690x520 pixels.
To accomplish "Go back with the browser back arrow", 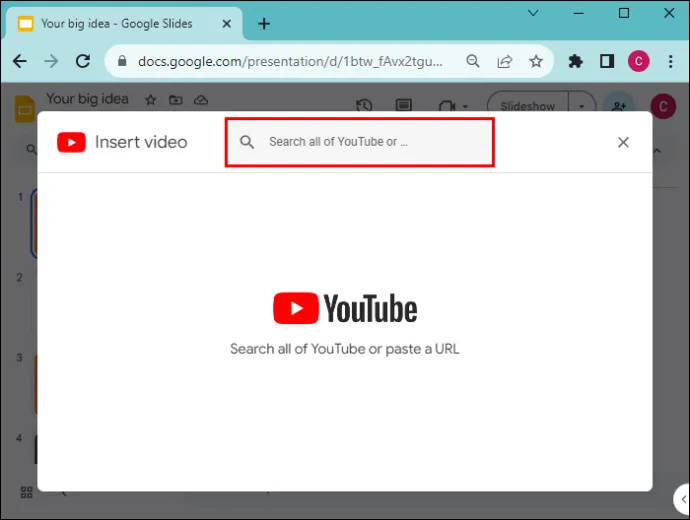I will click(20, 61).
